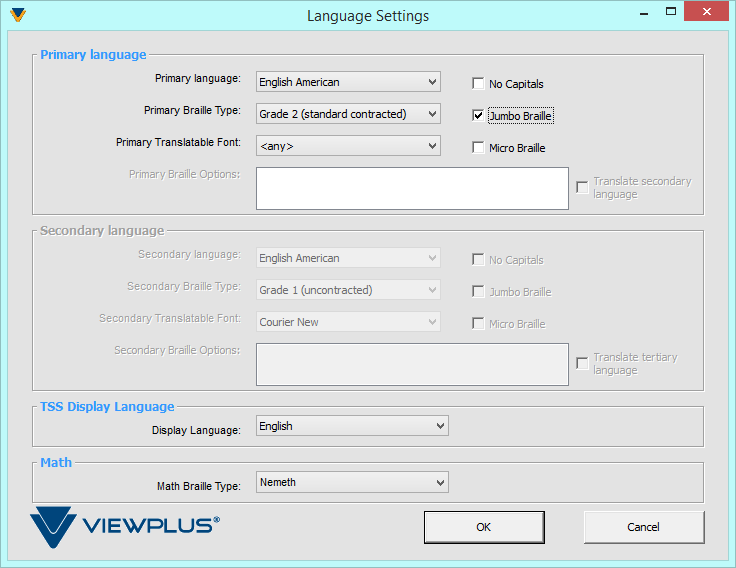Click inside the Primary Braille Options box
Screen dimensions: 736x568
pos(412,188)
